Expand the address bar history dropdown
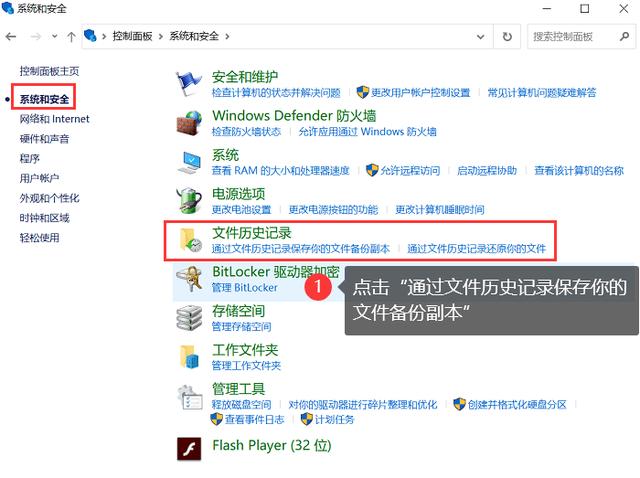Screen dimensions: 640x478 [x=481, y=37]
